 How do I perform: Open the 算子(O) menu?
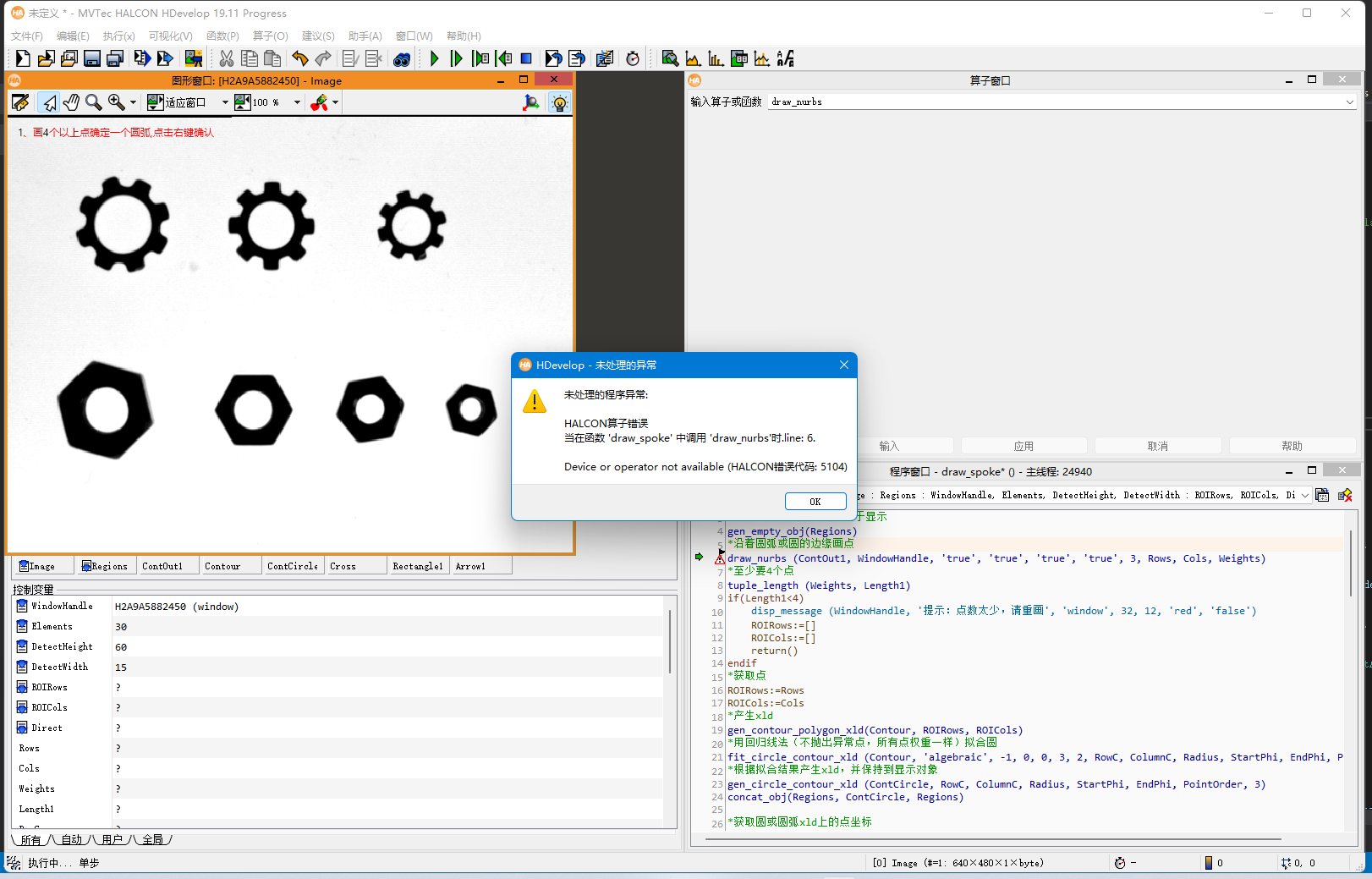click(270, 36)
